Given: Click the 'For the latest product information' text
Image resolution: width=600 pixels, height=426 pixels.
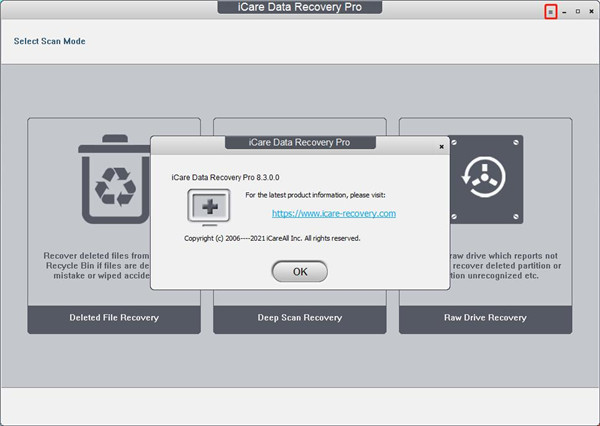Looking at the screenshot, I should pos(315,195).
